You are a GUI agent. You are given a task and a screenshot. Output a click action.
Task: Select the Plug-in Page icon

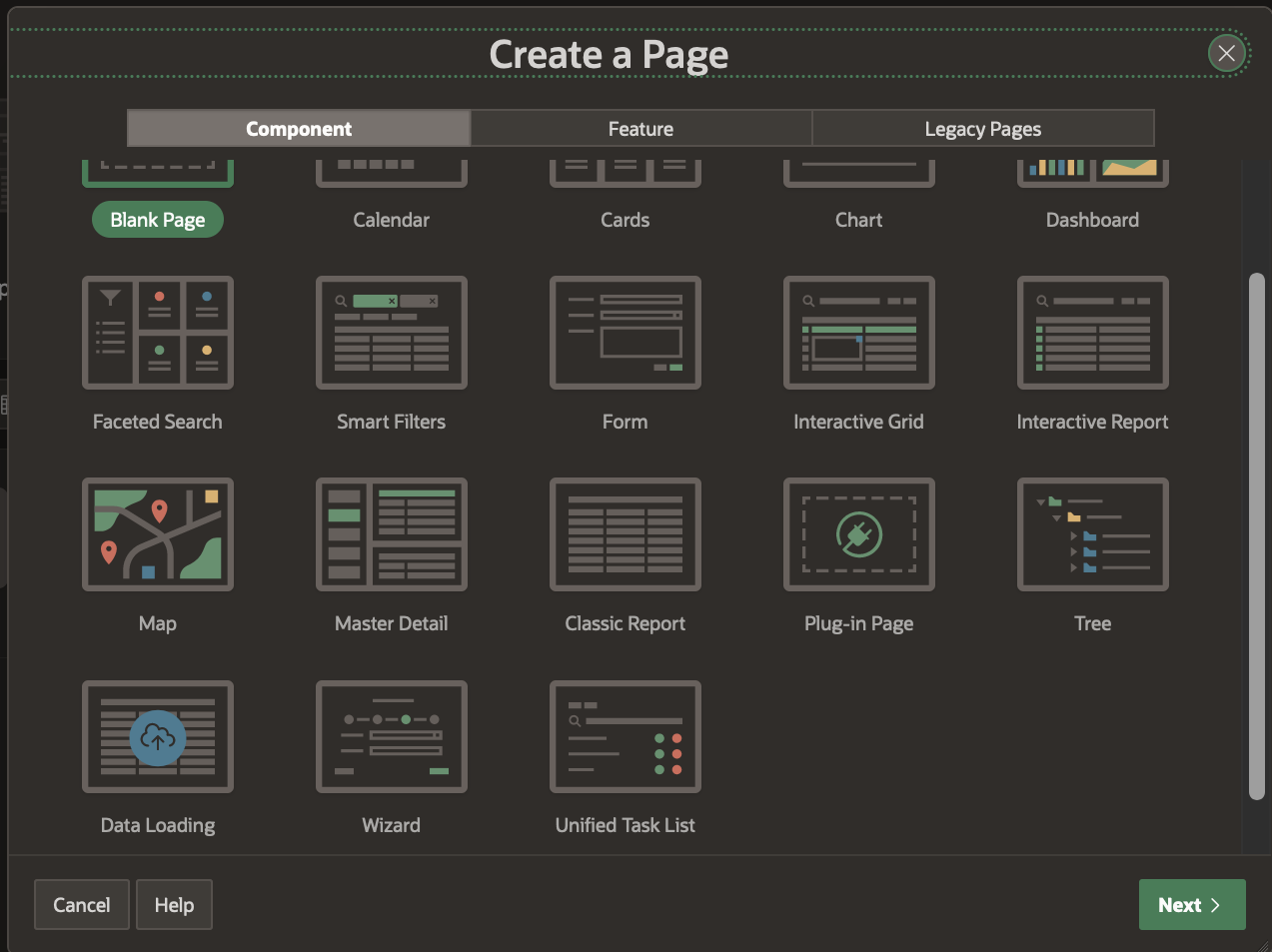click(x=859, y=534)
